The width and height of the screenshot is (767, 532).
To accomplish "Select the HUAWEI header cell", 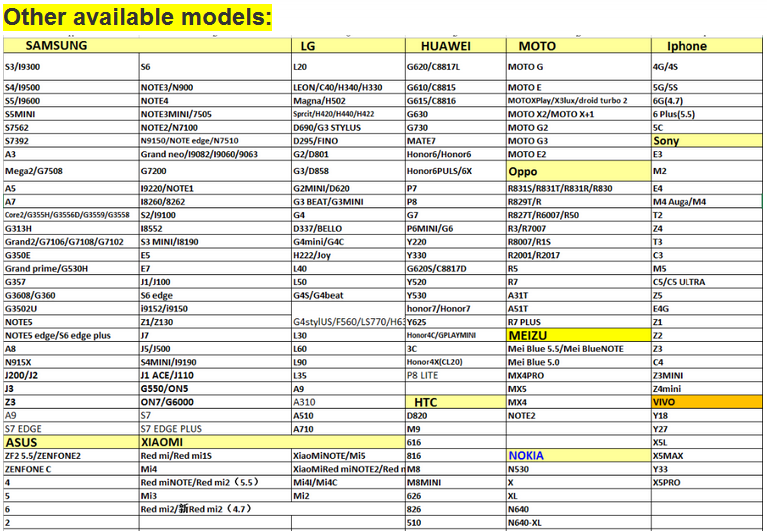I will click(456, 46).
